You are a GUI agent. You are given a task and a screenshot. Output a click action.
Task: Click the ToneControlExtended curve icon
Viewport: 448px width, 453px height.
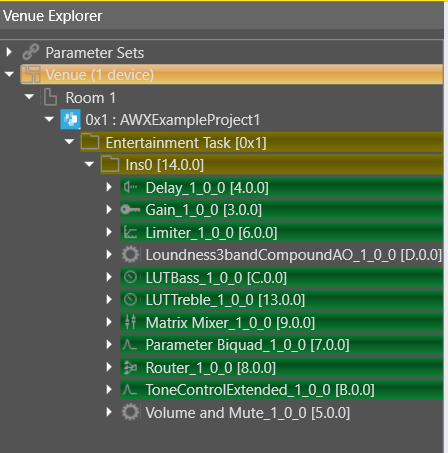130,390
